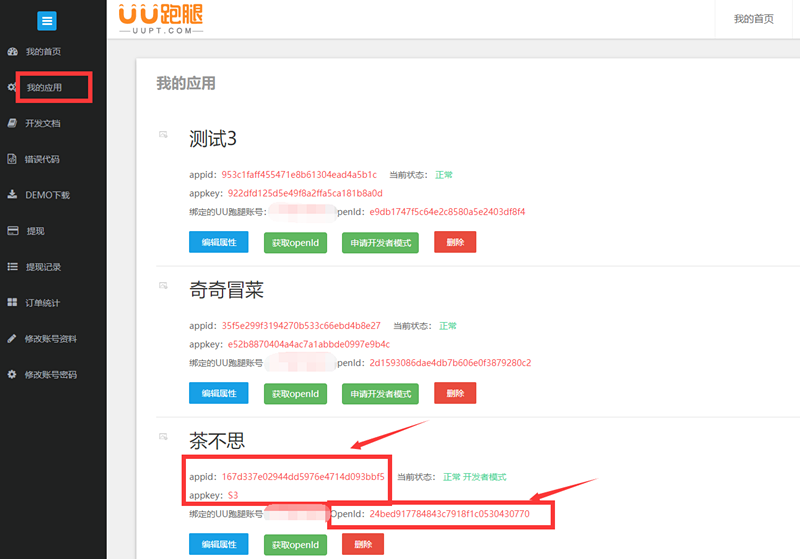
Task: Click the card icon beside 提现
Action: point(13,231)
